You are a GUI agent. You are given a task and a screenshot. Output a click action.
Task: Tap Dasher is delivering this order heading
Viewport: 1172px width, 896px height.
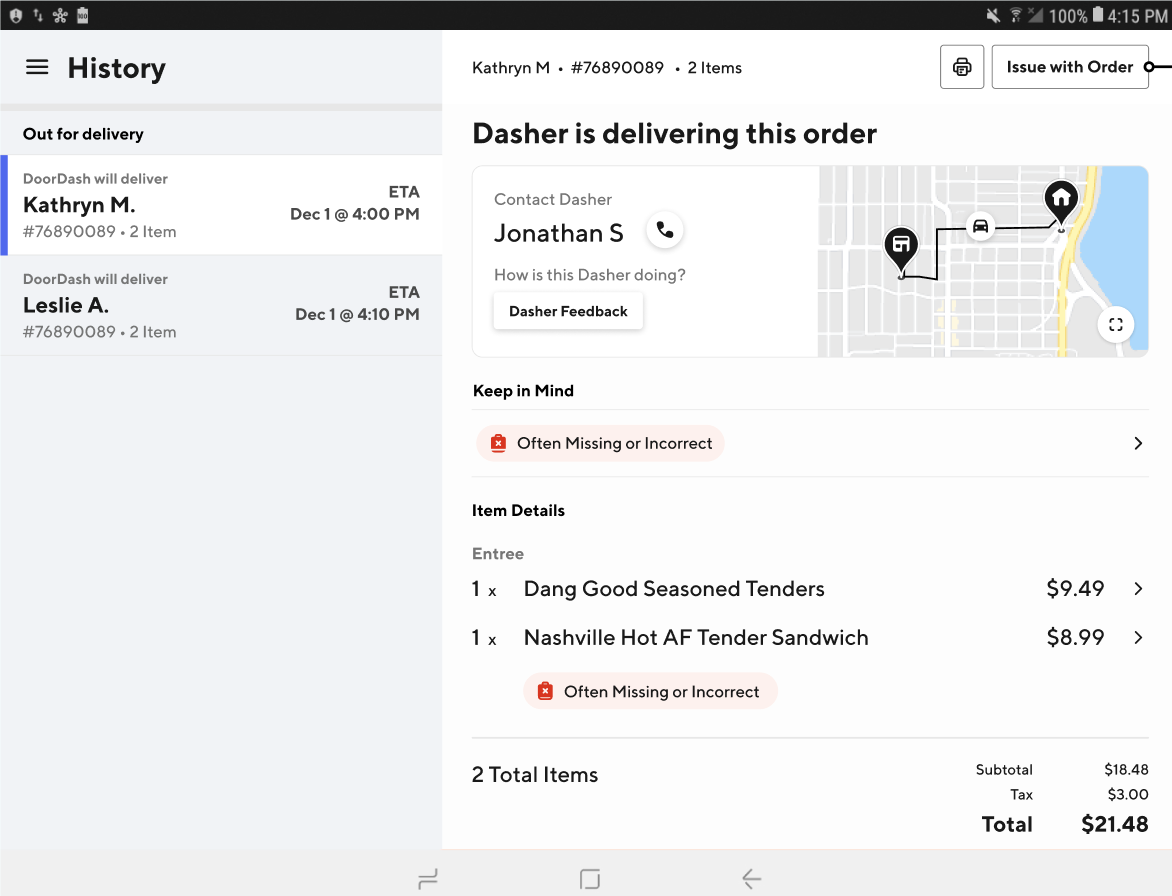(x=674, y=134)
